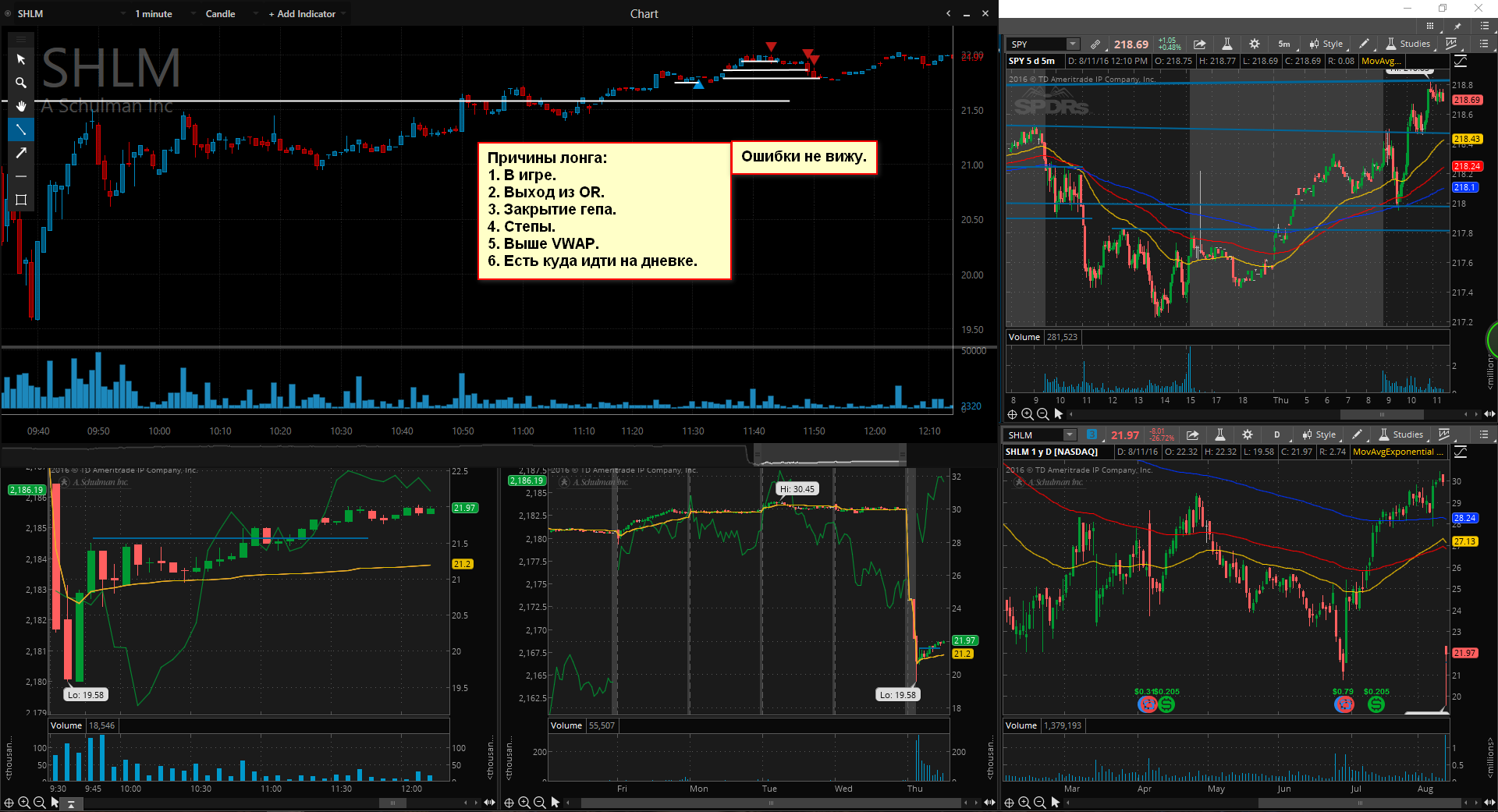Toggle the record dot next to SHLM title

click(x=9, y=13)
